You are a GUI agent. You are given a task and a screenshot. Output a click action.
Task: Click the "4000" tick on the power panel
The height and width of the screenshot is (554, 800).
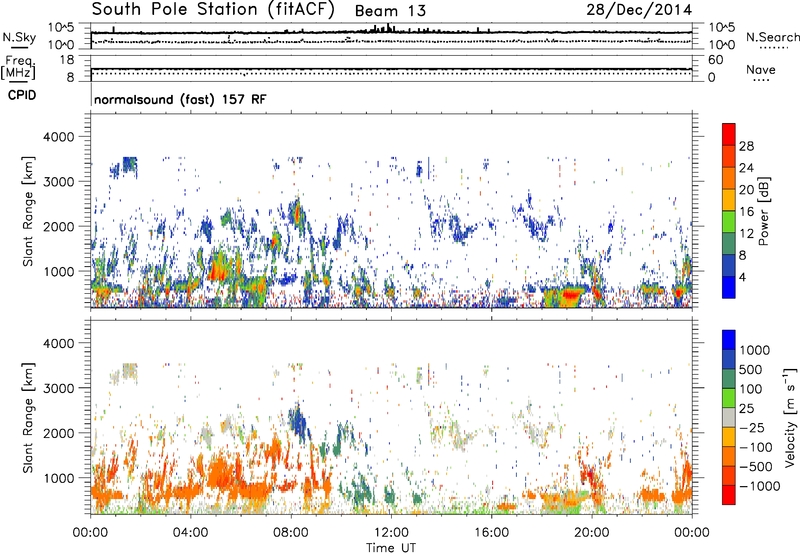coord(58,137)
